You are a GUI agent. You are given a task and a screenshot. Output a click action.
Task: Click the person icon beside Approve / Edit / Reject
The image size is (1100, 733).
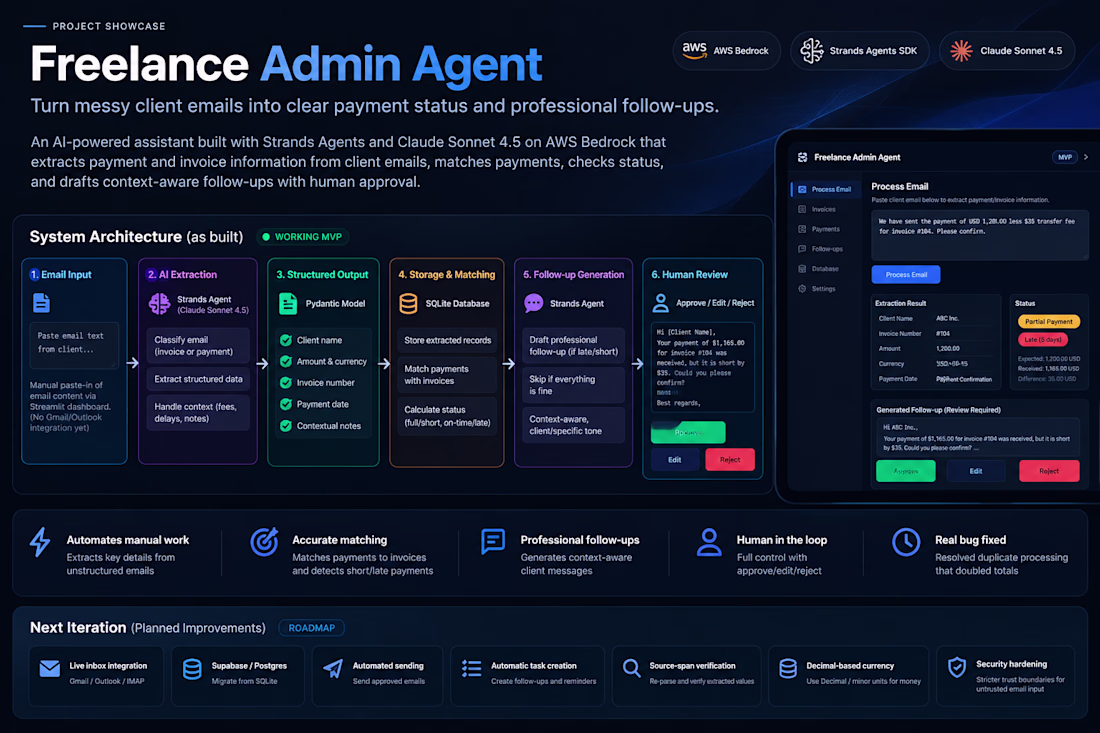661,303
